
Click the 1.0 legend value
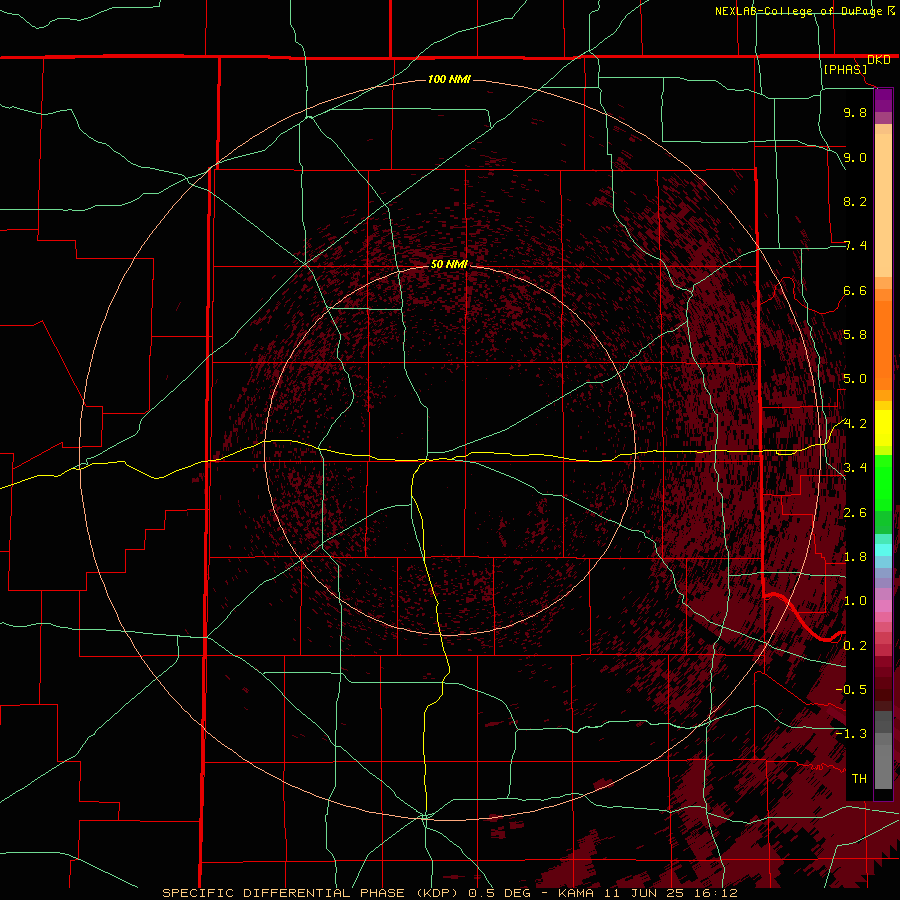(x=855, y=602)
